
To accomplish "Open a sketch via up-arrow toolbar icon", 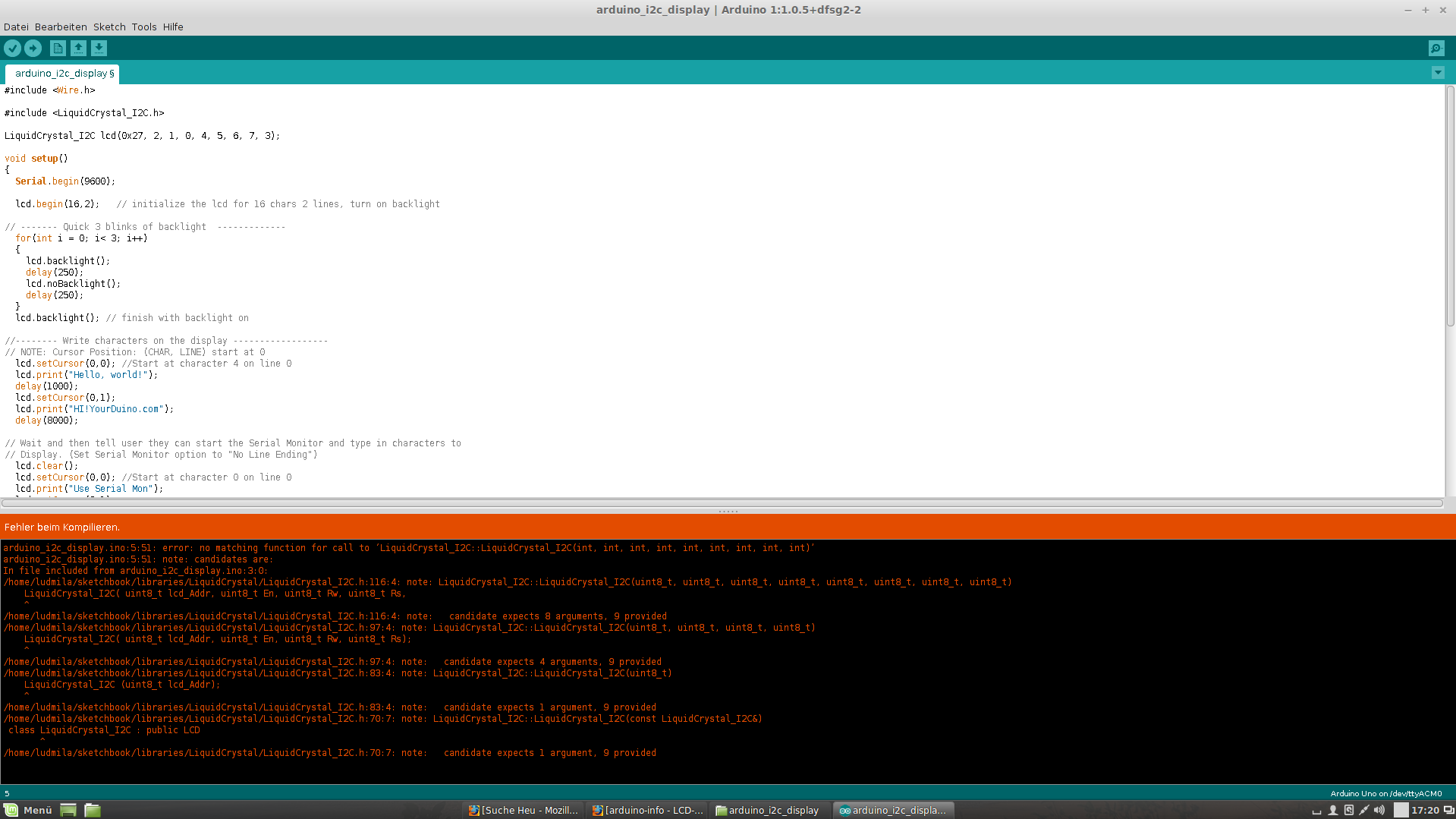I will [78, 49].
